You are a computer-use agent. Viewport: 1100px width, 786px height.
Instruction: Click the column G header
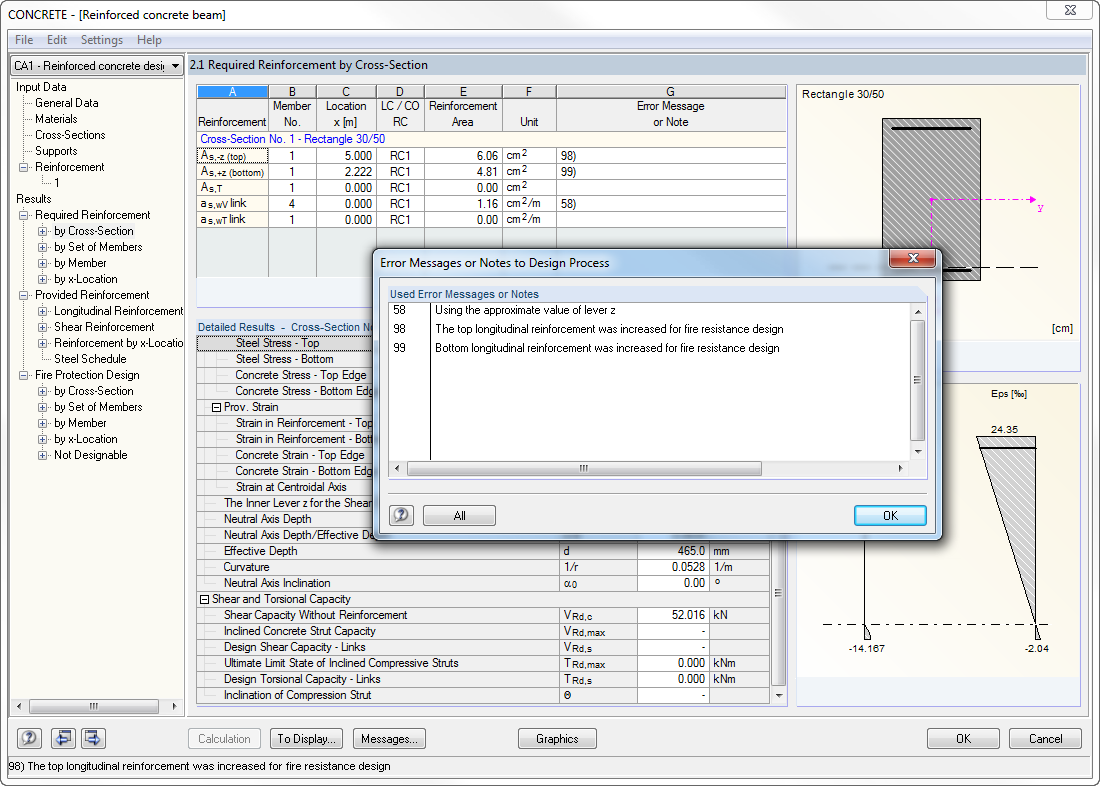point(671,92)
